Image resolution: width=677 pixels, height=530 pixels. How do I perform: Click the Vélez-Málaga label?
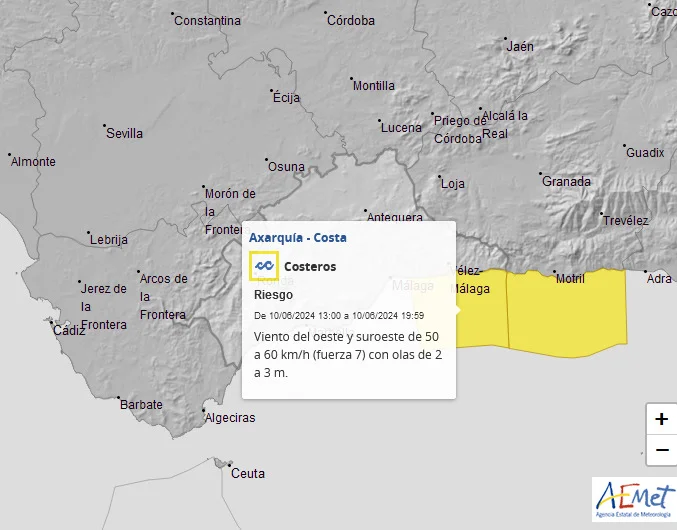coord(469,280)
